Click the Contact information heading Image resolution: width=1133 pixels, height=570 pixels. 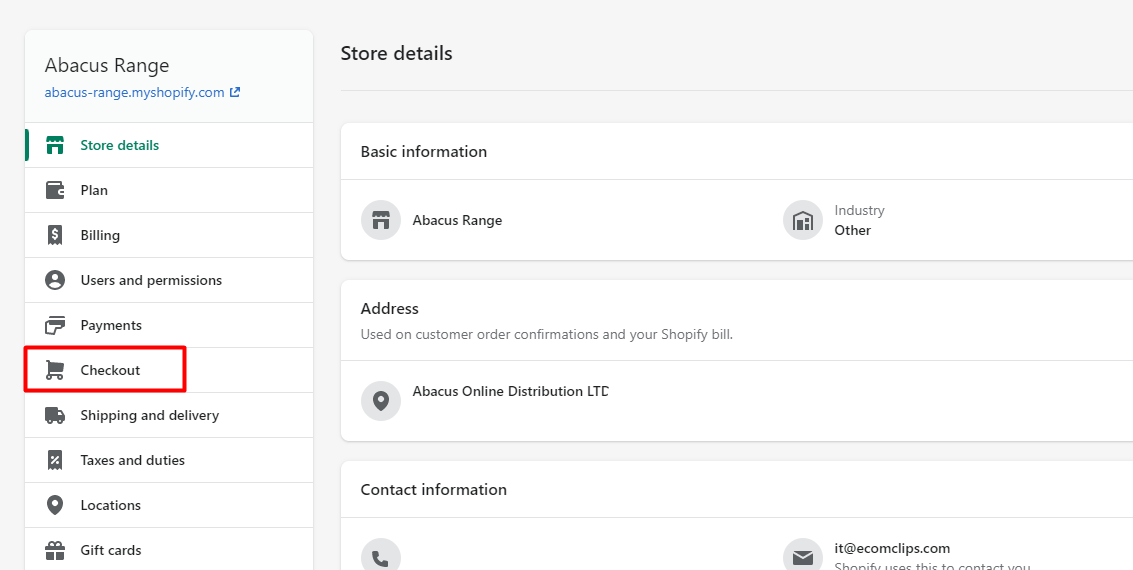point(434,490)
